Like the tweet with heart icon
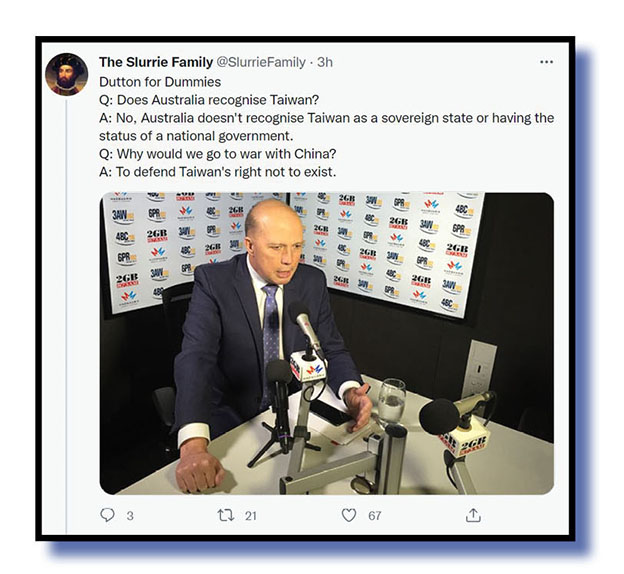Viewport: 624px width, 574px height. [x=349, y=515]
